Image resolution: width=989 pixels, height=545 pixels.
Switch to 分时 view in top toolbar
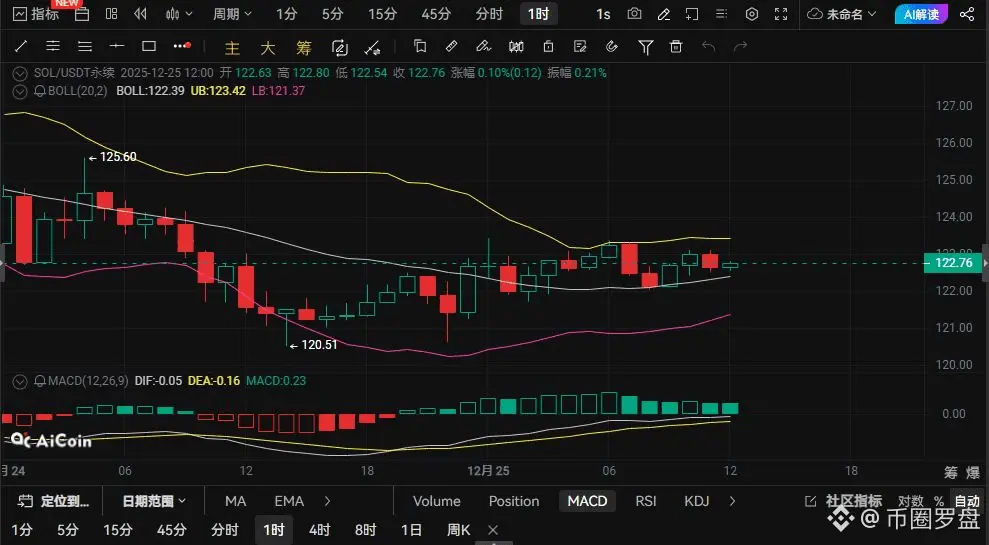(489, 14)
